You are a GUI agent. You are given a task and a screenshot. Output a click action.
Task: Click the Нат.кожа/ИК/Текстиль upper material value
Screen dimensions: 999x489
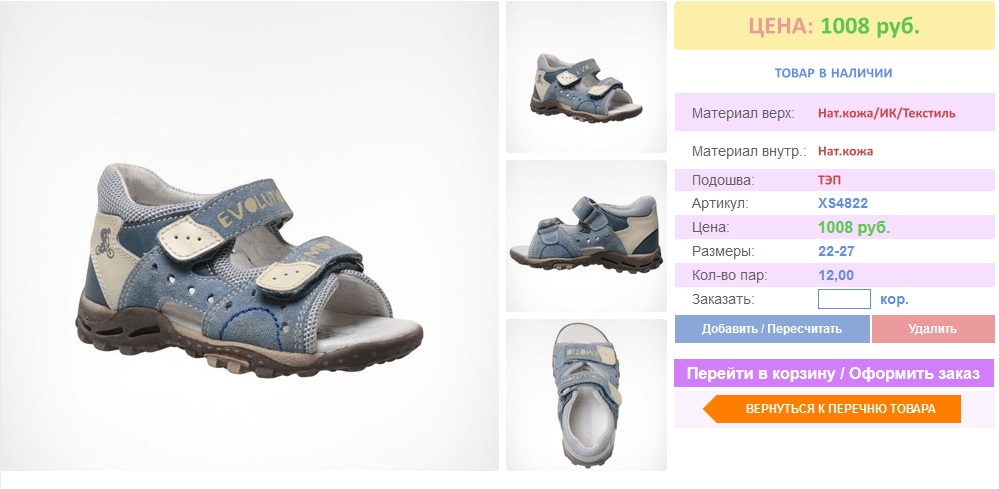click(x=887, y=113)
